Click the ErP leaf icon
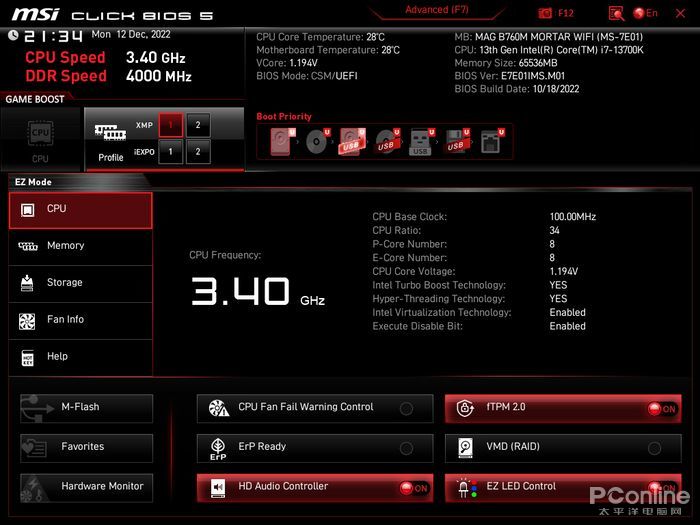This screenshot has width=700, height=525. pyautogui.click(x=218, y=449)
